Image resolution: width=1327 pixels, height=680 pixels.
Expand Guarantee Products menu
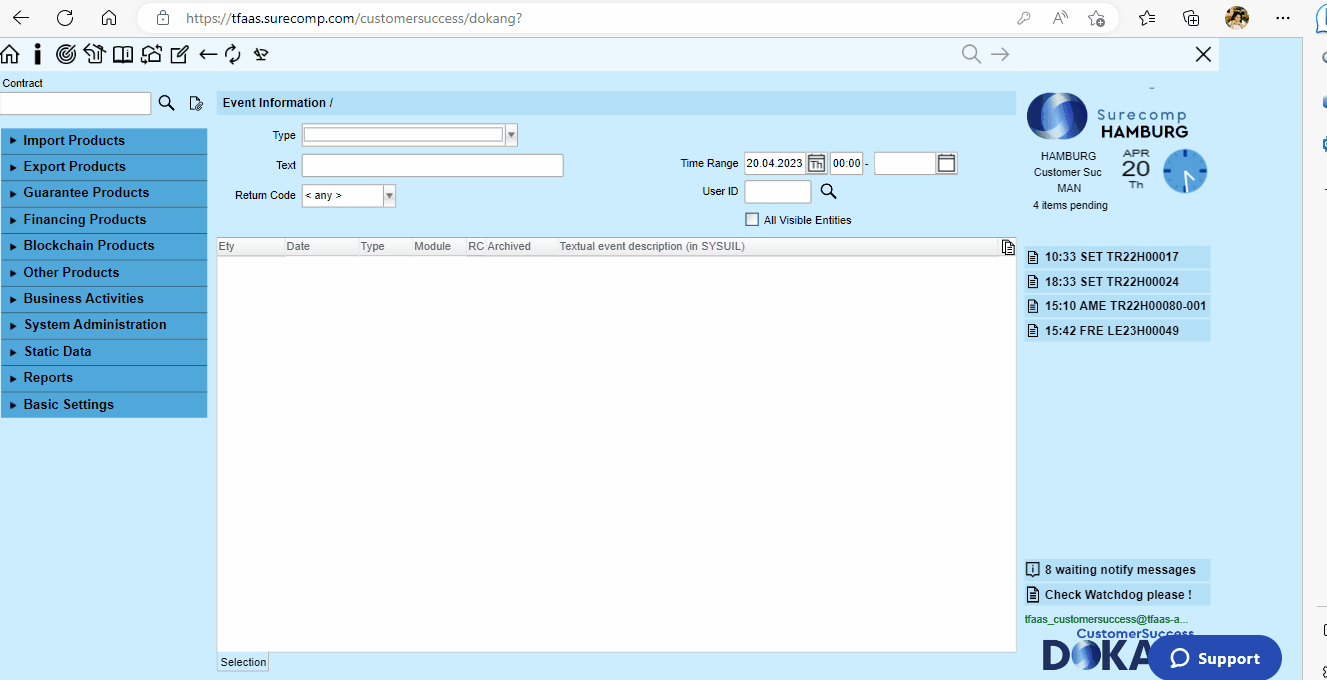click(104, 193)
